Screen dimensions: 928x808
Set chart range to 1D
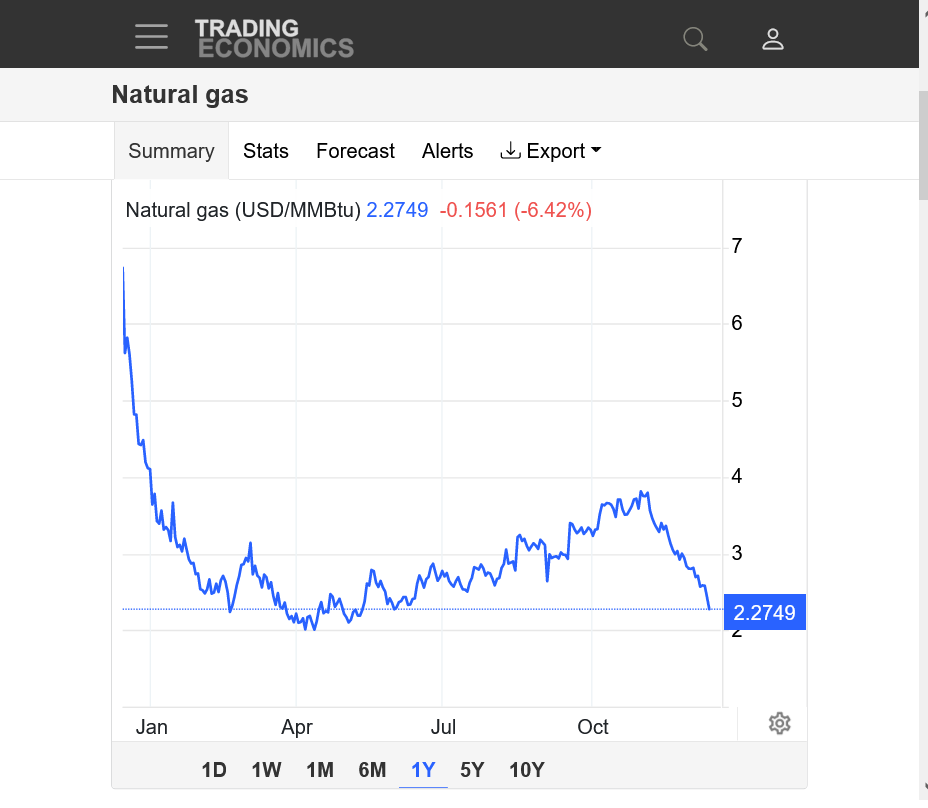214,770
